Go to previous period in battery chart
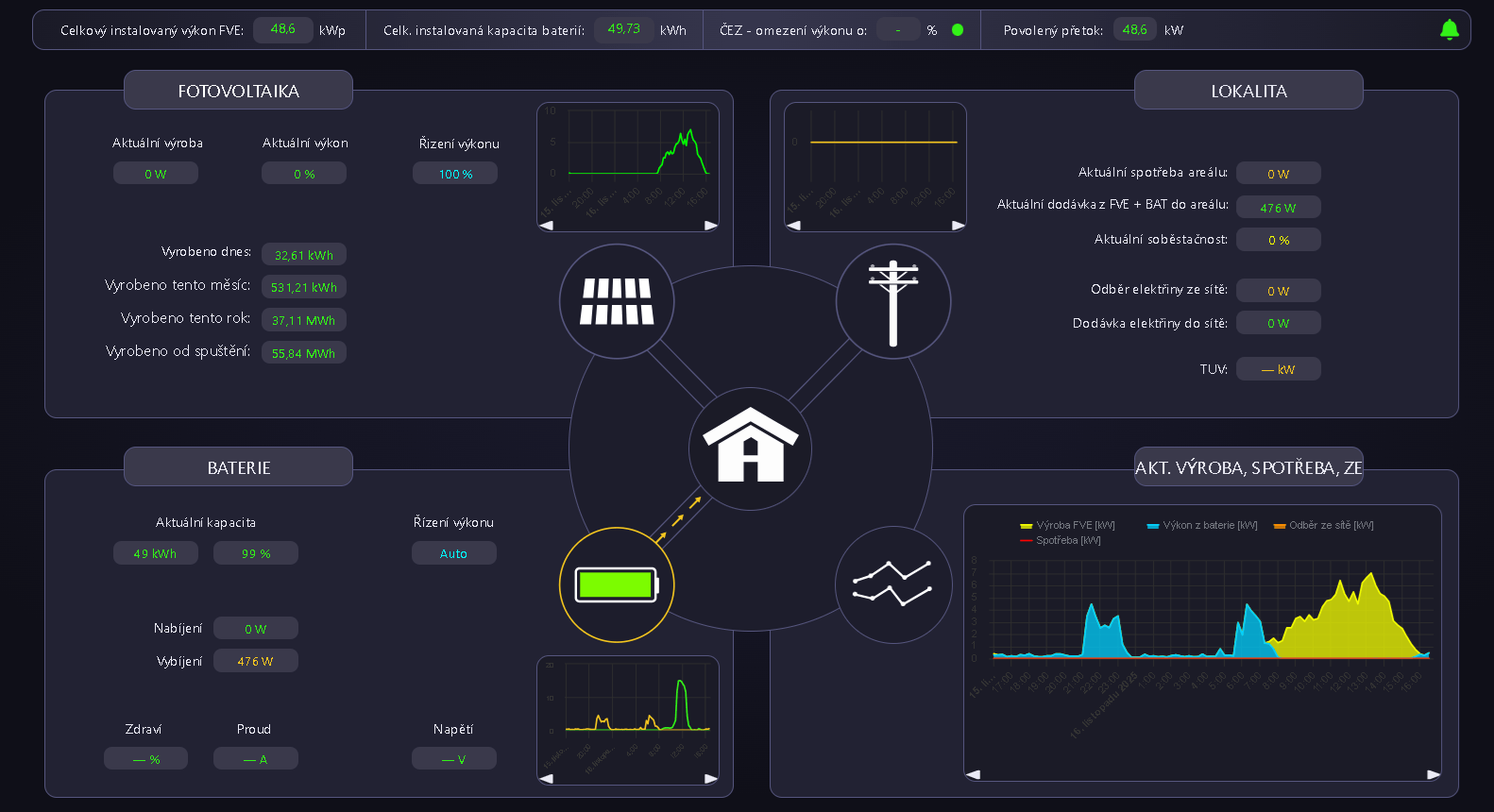 [x=546, y=778]
